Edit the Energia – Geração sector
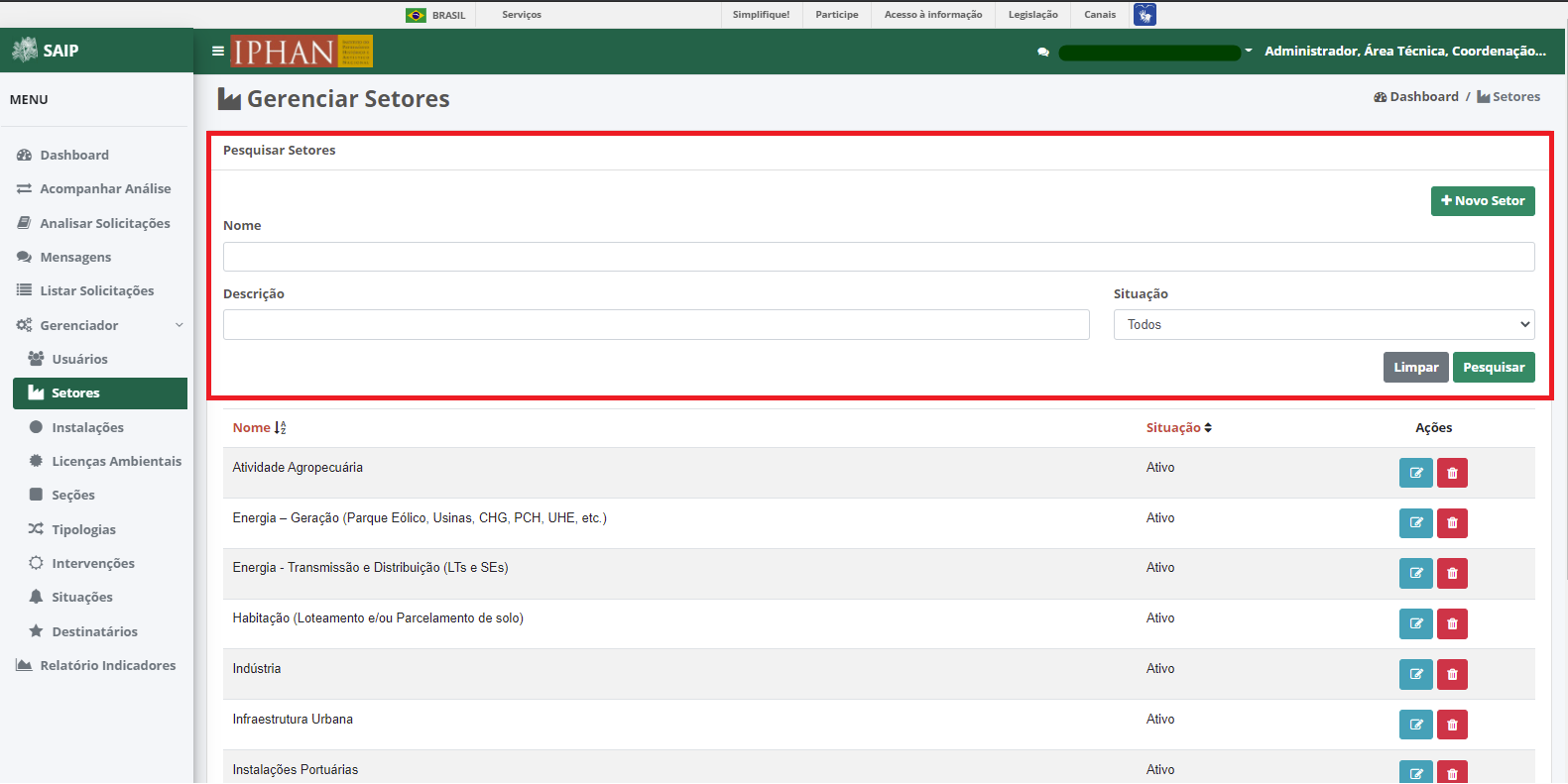1568x784 pixels. [x=1416, y=522]
